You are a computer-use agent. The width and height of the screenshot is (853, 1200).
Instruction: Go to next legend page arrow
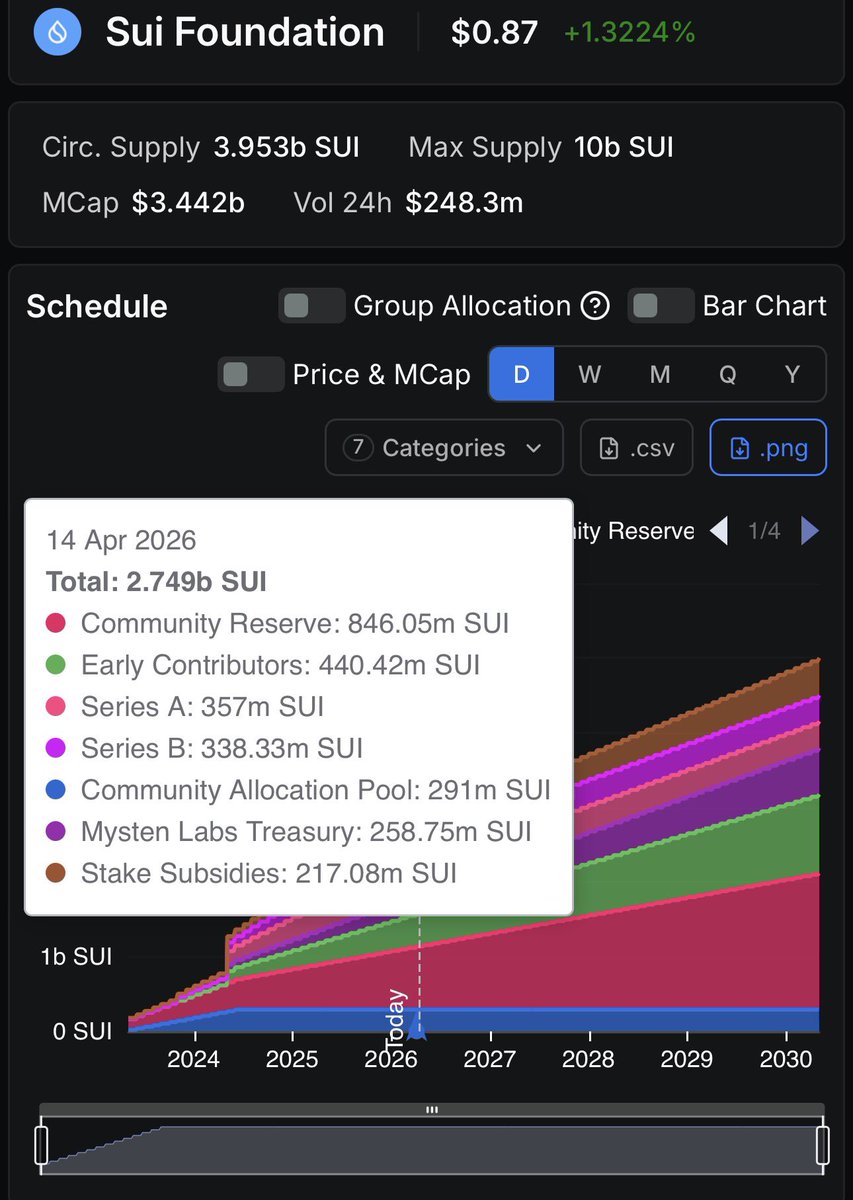tap(810, 531)
